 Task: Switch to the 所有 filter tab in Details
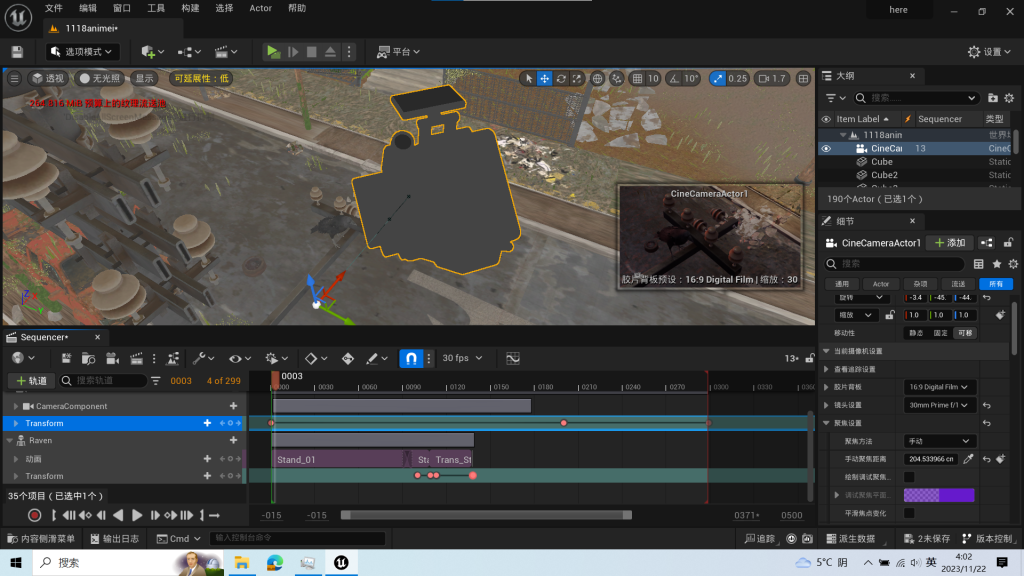point(996,284)
